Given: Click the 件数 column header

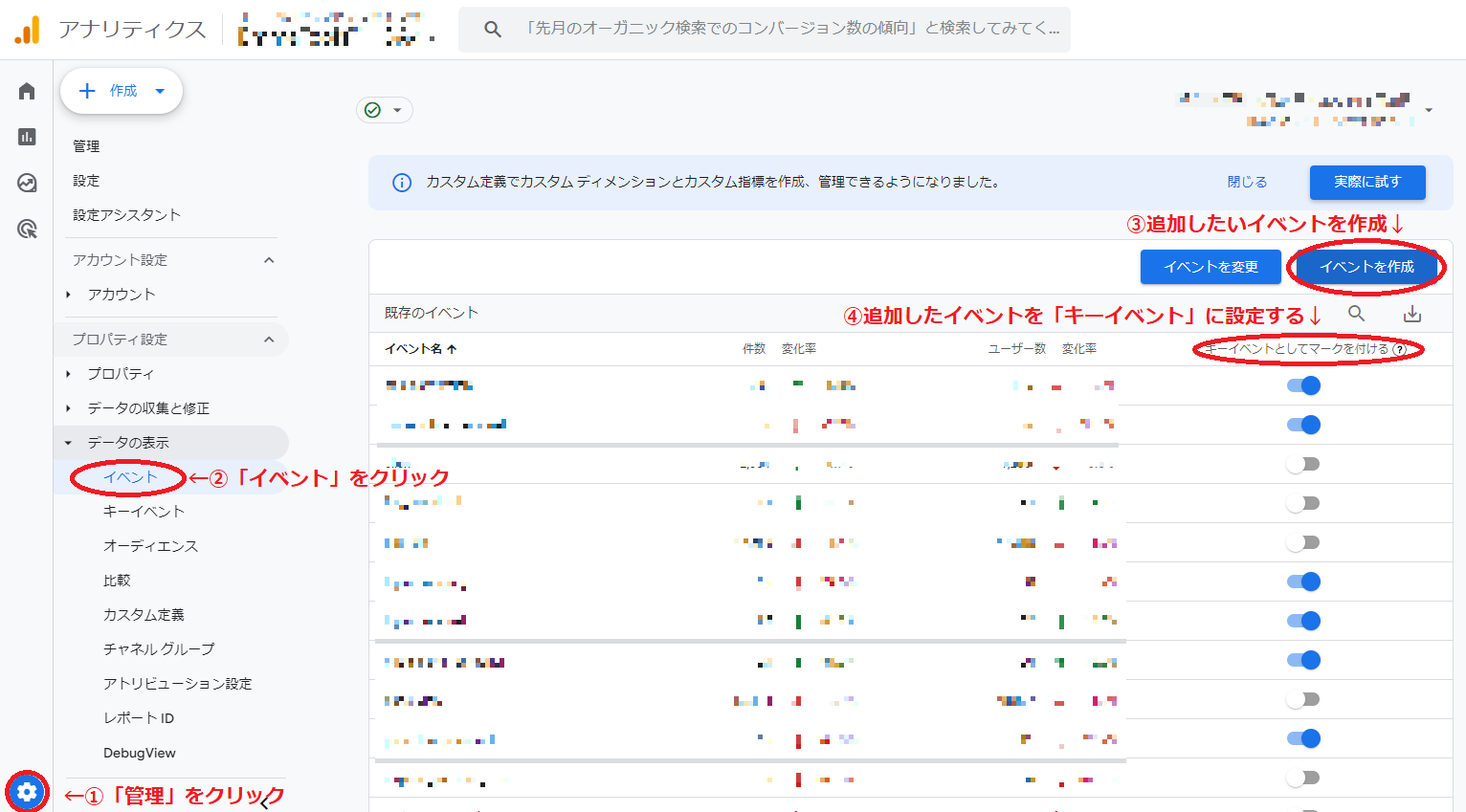Looking at the screenshot, I should (x=754, y=349).
